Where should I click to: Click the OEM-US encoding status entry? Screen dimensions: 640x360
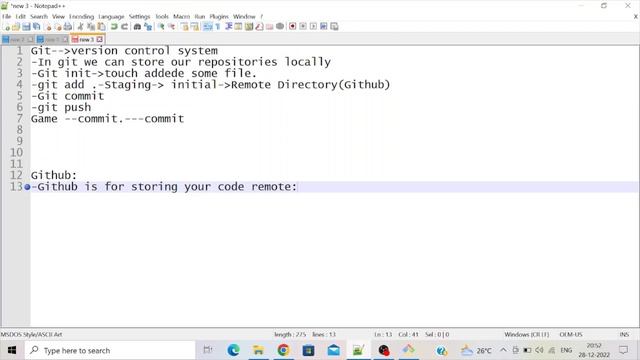point(571,334)
